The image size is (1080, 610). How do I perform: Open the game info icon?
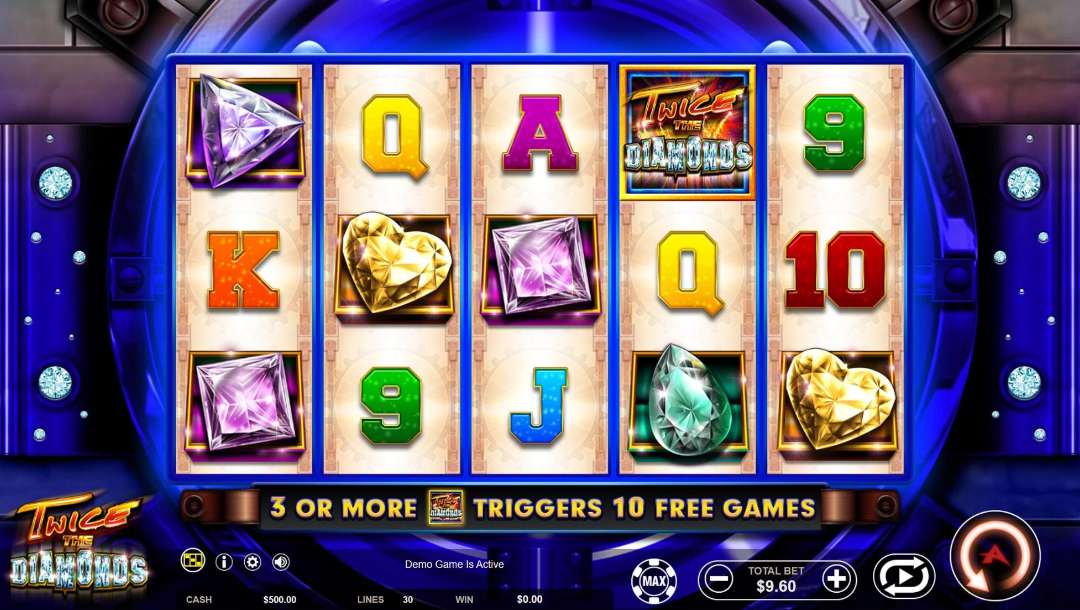click(224, 562)
